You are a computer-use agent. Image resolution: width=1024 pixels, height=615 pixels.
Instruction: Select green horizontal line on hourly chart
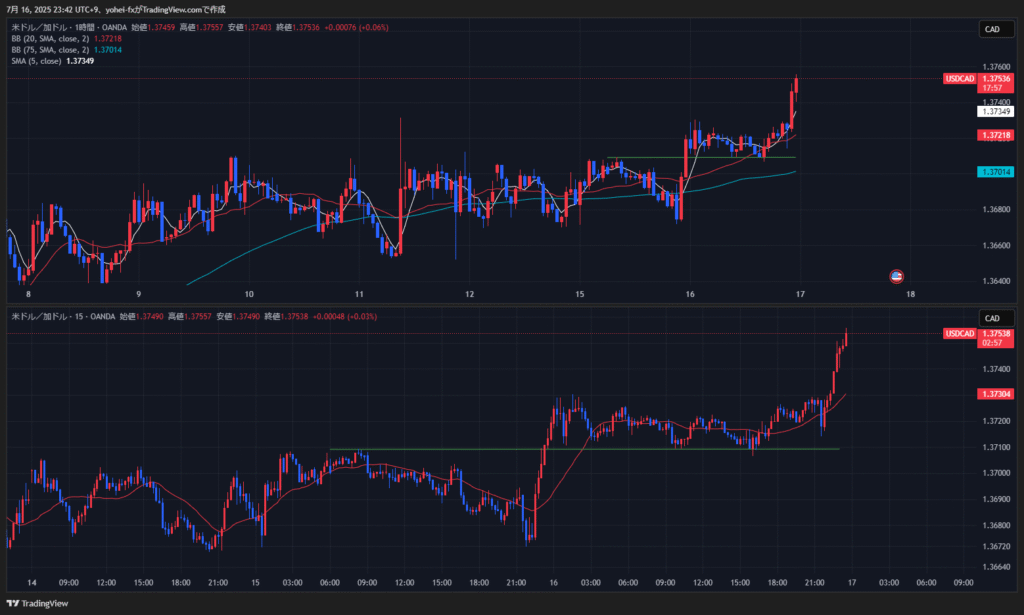click(x=700, y=157)
